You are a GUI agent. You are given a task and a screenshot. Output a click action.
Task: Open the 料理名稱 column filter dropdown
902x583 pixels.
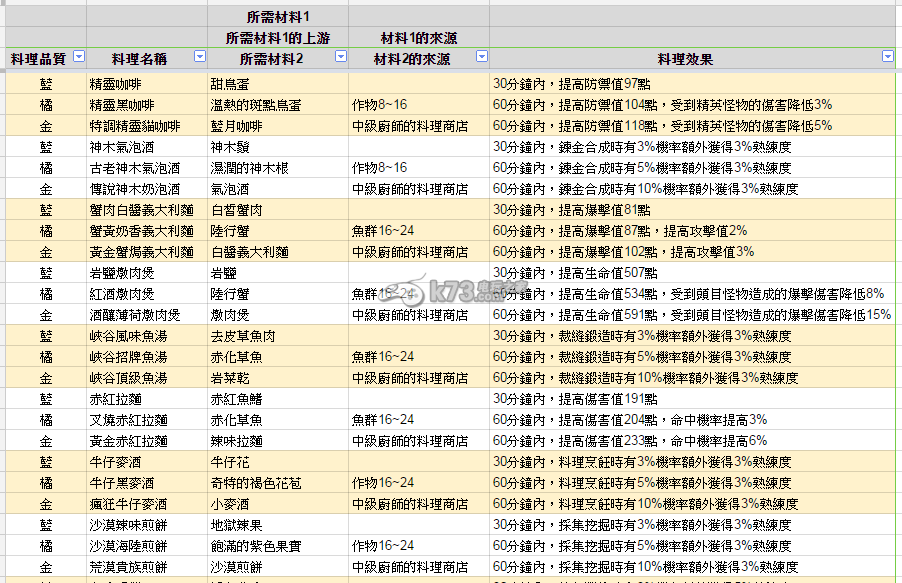point(199,58)
